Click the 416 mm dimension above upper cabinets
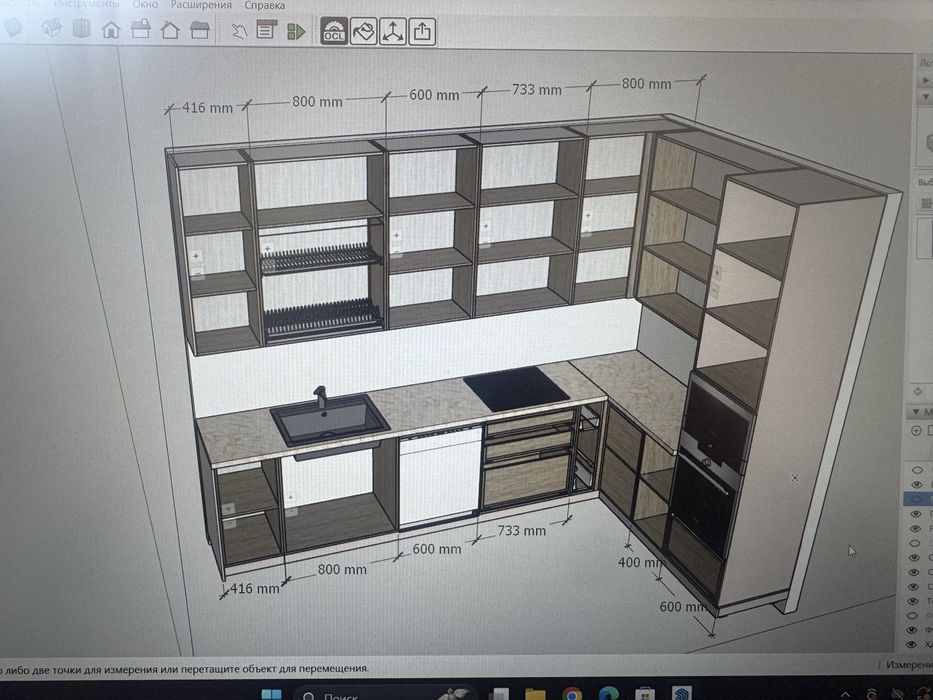This screenshot has width=933, height=700. tap(206, 108)
